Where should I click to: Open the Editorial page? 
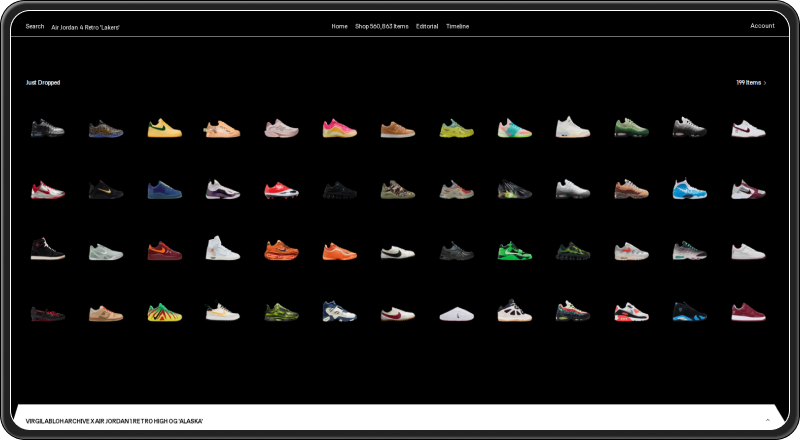427,26
